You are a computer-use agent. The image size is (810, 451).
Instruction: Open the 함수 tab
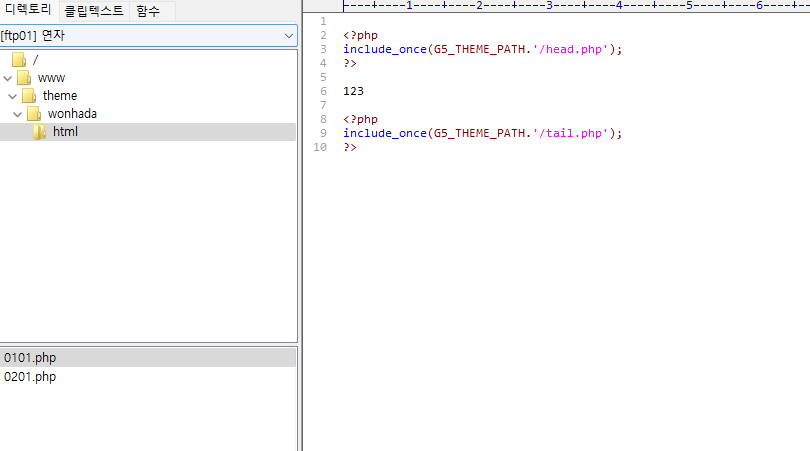tap(148, 11)
